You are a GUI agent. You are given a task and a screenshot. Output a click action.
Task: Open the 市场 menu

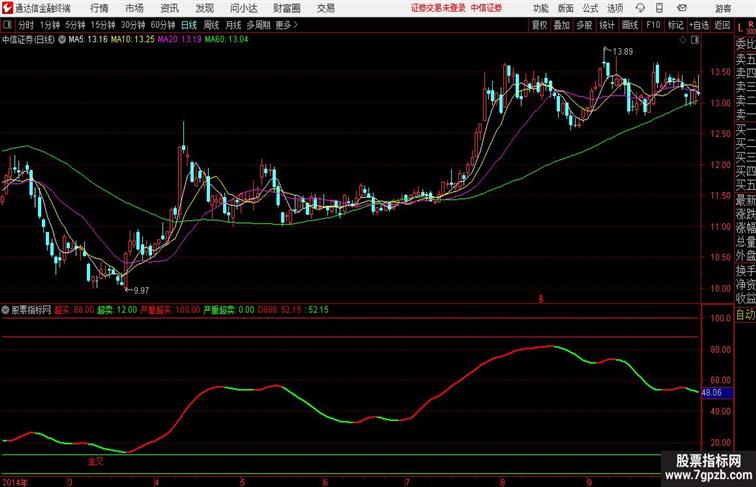coord(135,8)
